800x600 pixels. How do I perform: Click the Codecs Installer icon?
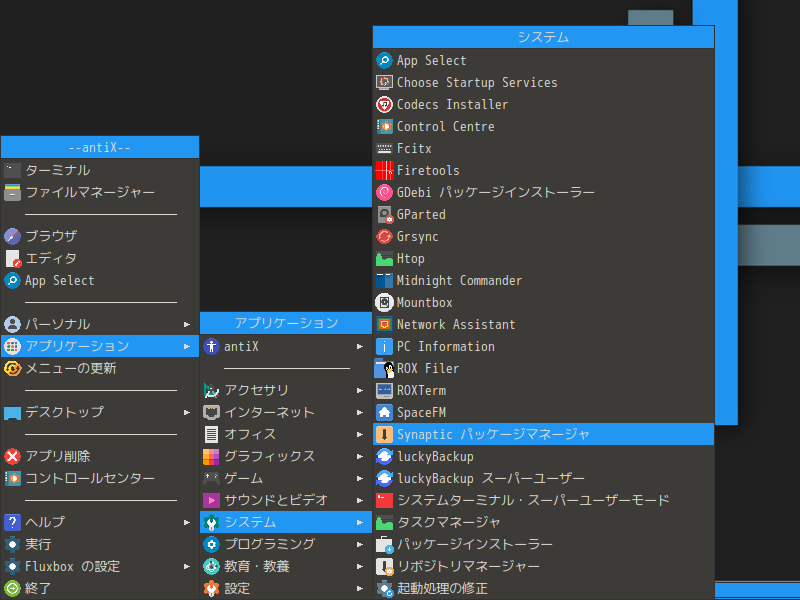(x=384, y=104)
